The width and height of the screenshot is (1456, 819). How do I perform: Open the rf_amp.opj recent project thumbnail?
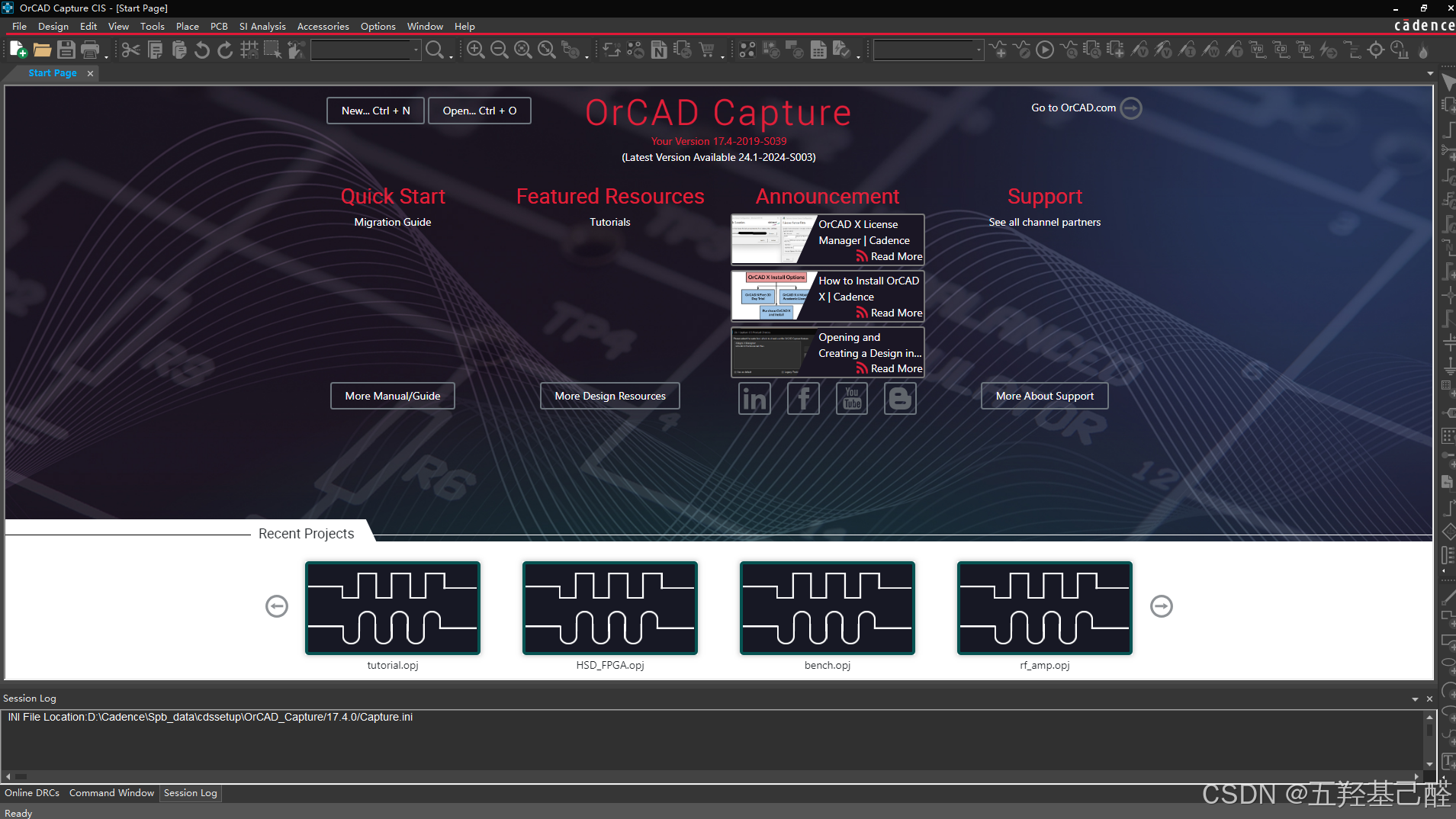1044,608
